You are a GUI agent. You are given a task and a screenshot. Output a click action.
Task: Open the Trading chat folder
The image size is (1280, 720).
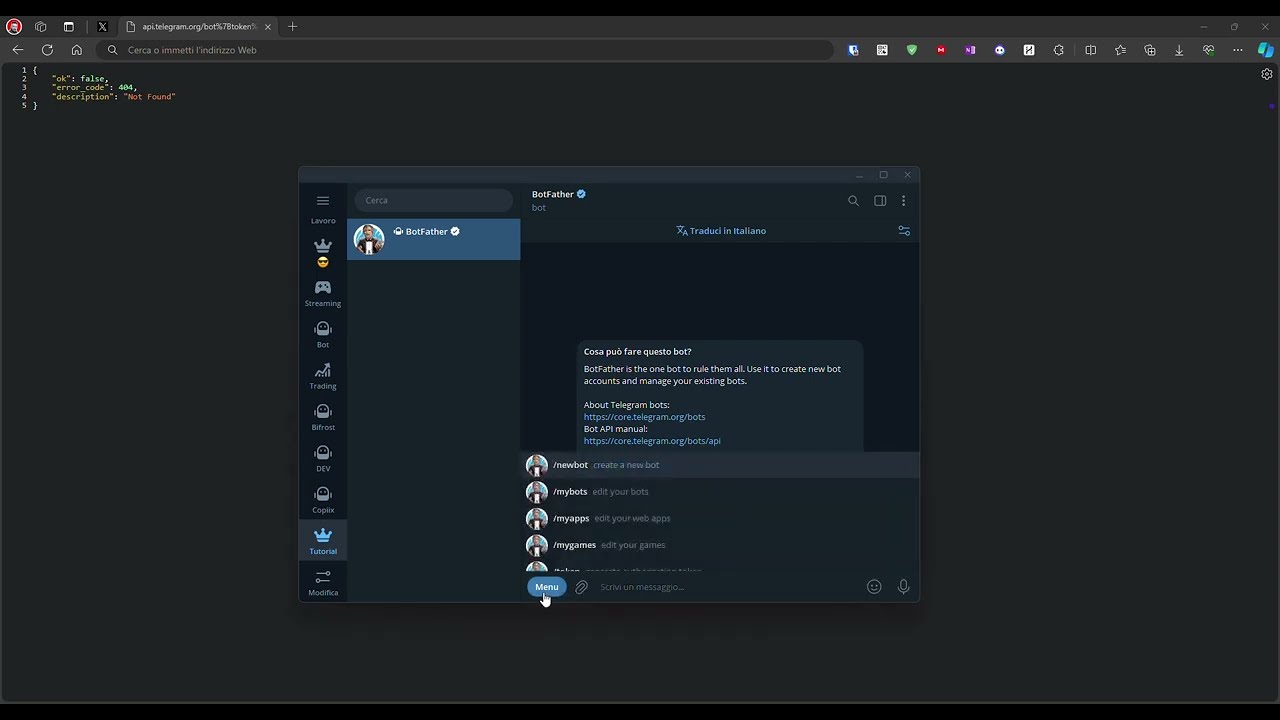[x=322, y=376]
